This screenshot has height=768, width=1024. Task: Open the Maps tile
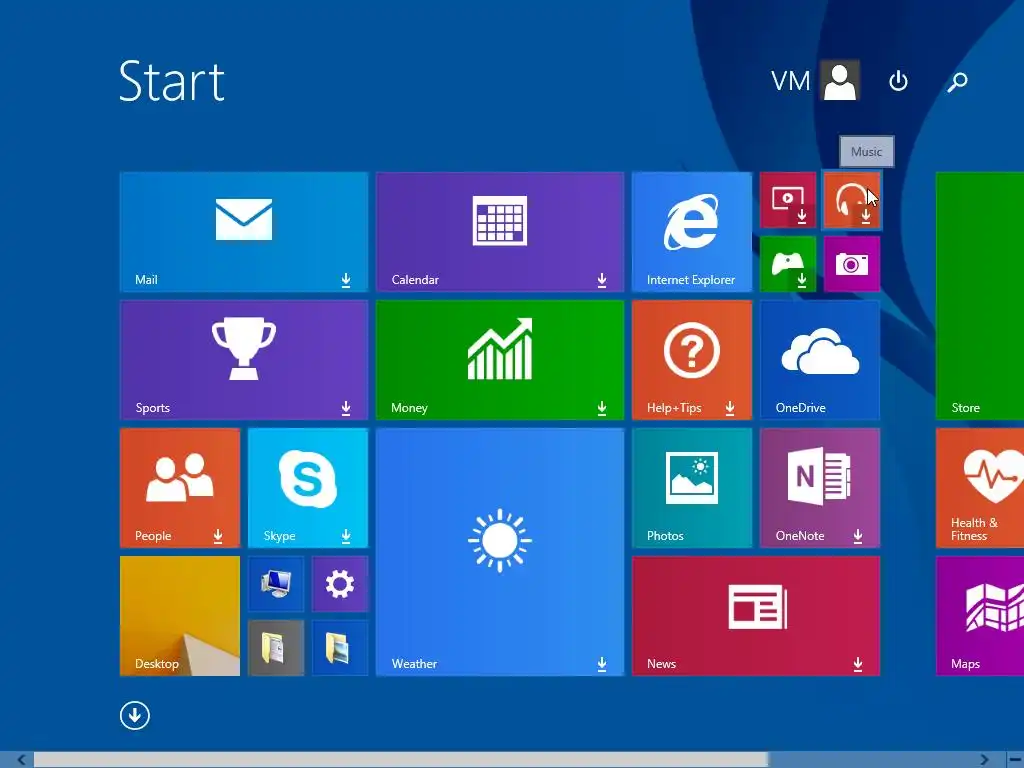980,616
